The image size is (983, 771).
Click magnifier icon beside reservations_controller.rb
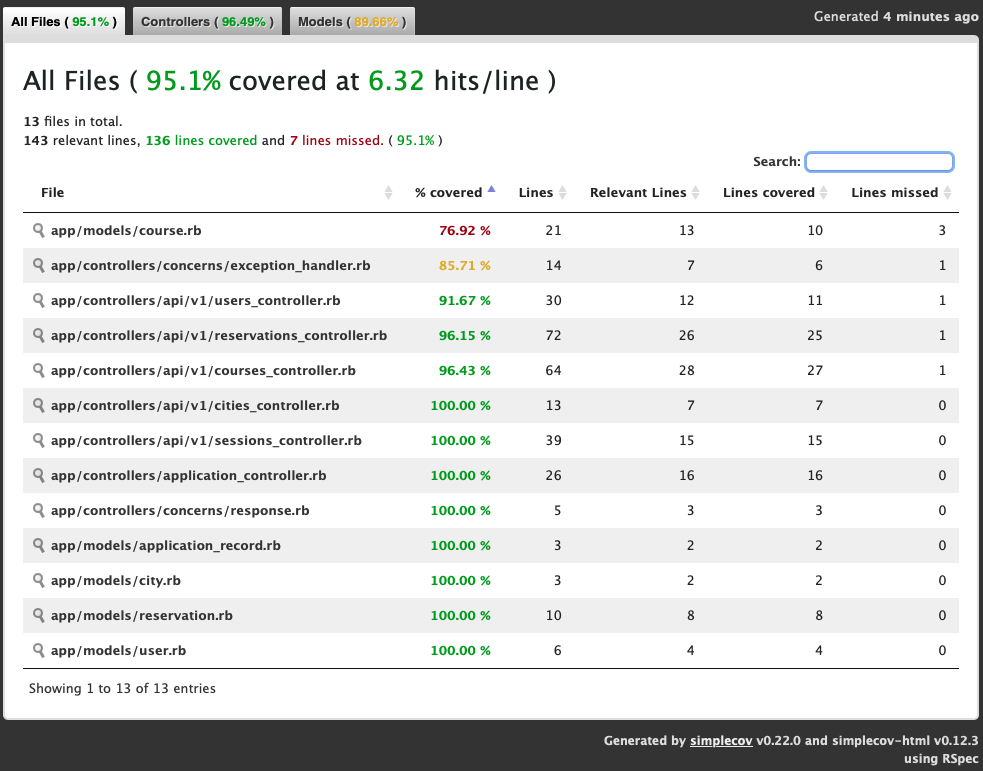tap(39, 336)
